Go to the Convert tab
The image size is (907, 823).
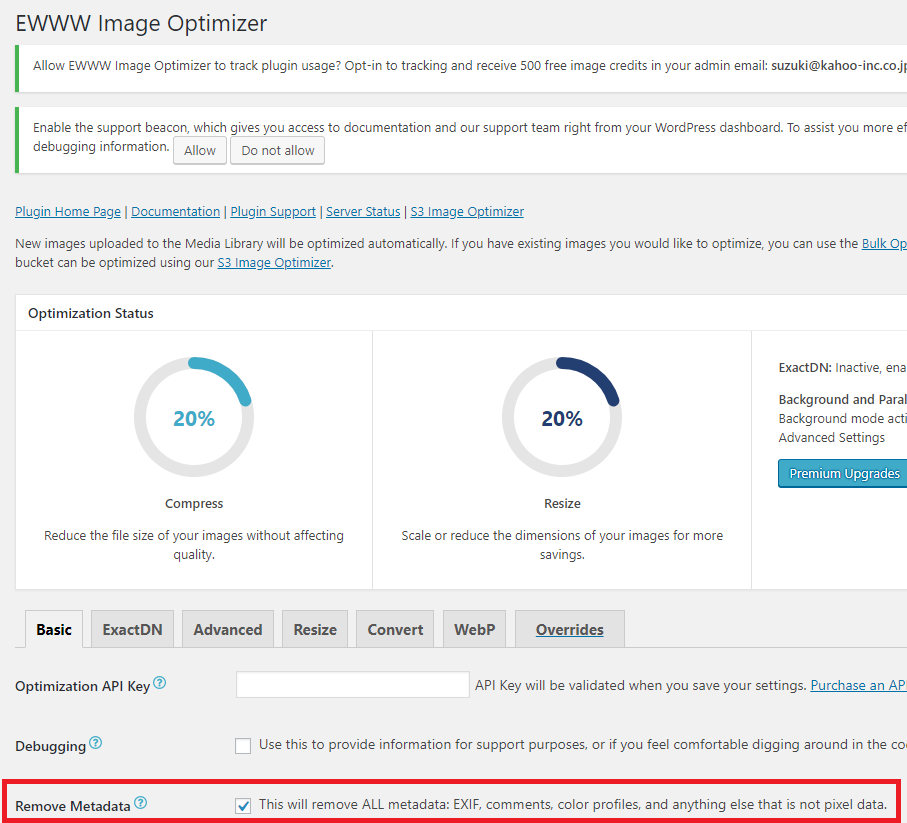coord(395,629)
